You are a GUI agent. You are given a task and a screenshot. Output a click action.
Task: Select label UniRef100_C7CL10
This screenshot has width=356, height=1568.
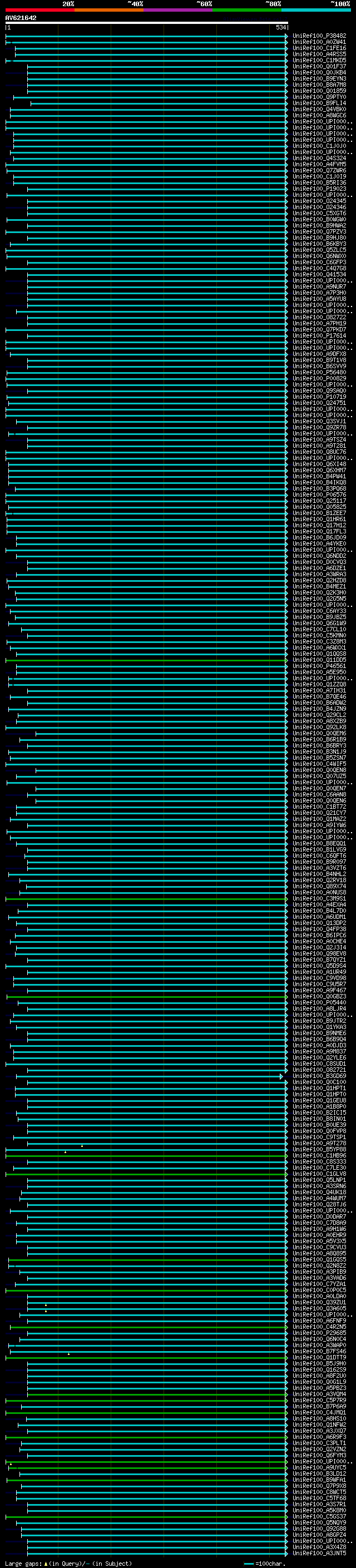[x=319, y=630]
